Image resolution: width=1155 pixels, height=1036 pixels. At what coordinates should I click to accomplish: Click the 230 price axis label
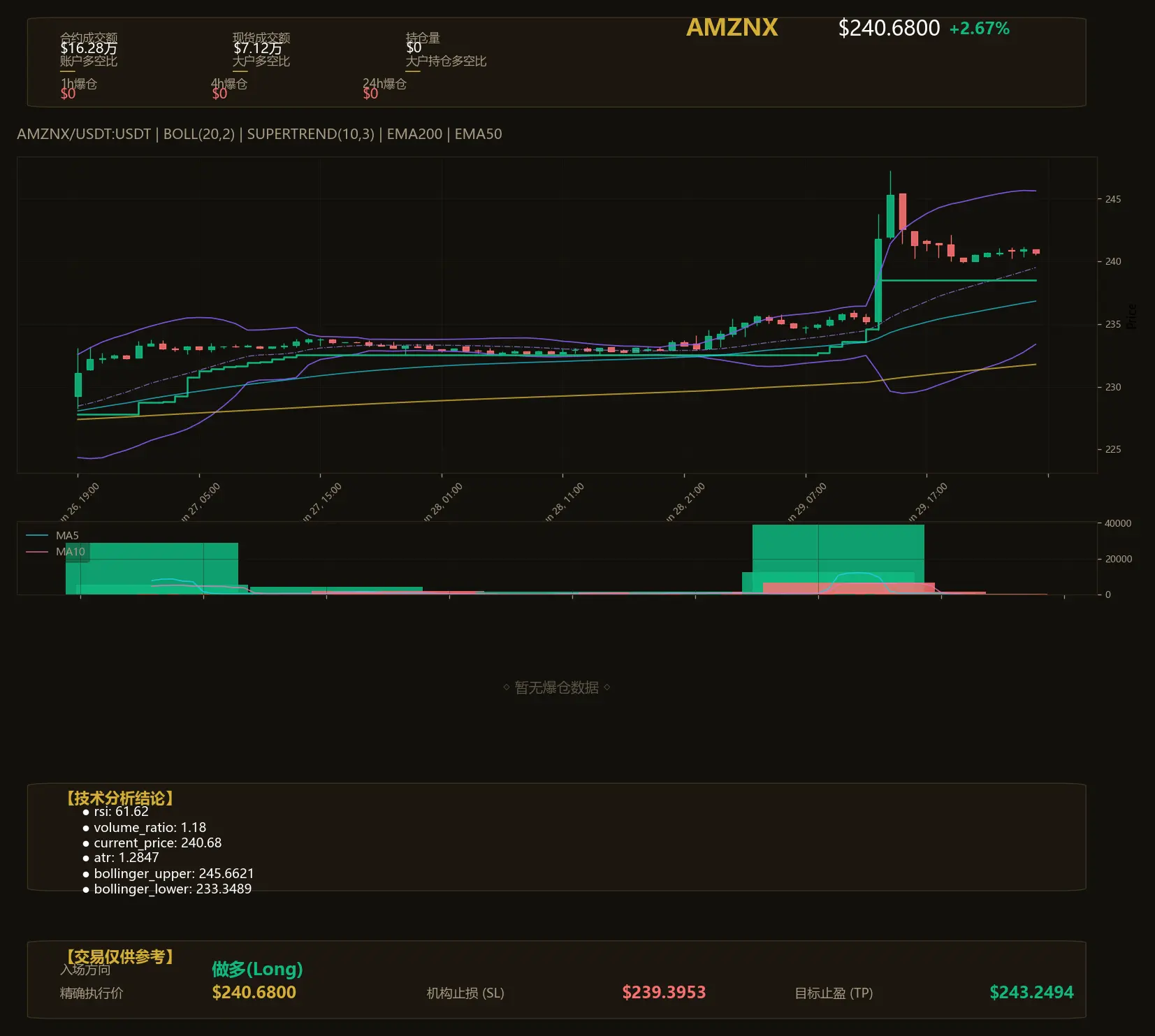tap(1112, 387)
